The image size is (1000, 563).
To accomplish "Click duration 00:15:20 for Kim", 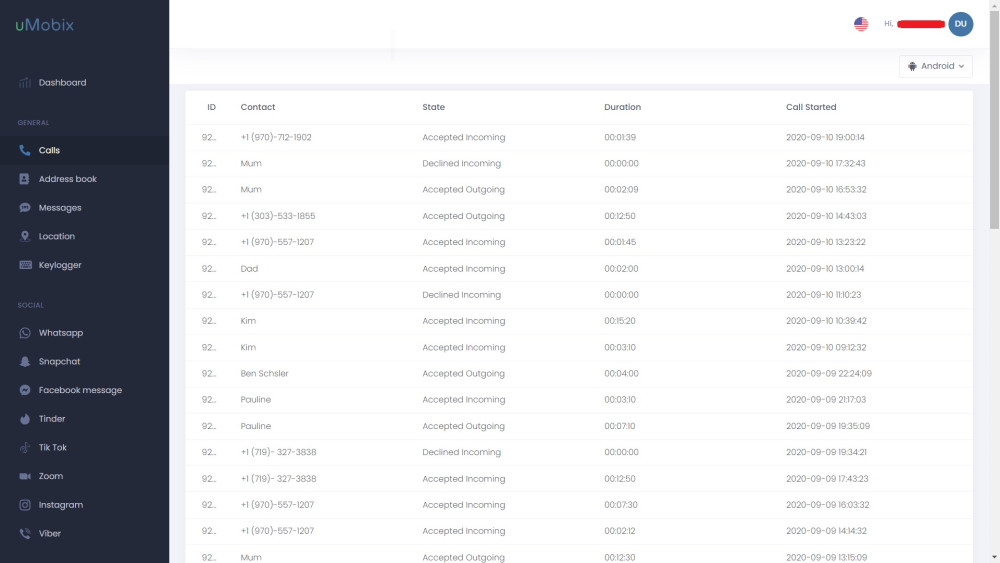I will pyautogui.click(x=620, y=321).
